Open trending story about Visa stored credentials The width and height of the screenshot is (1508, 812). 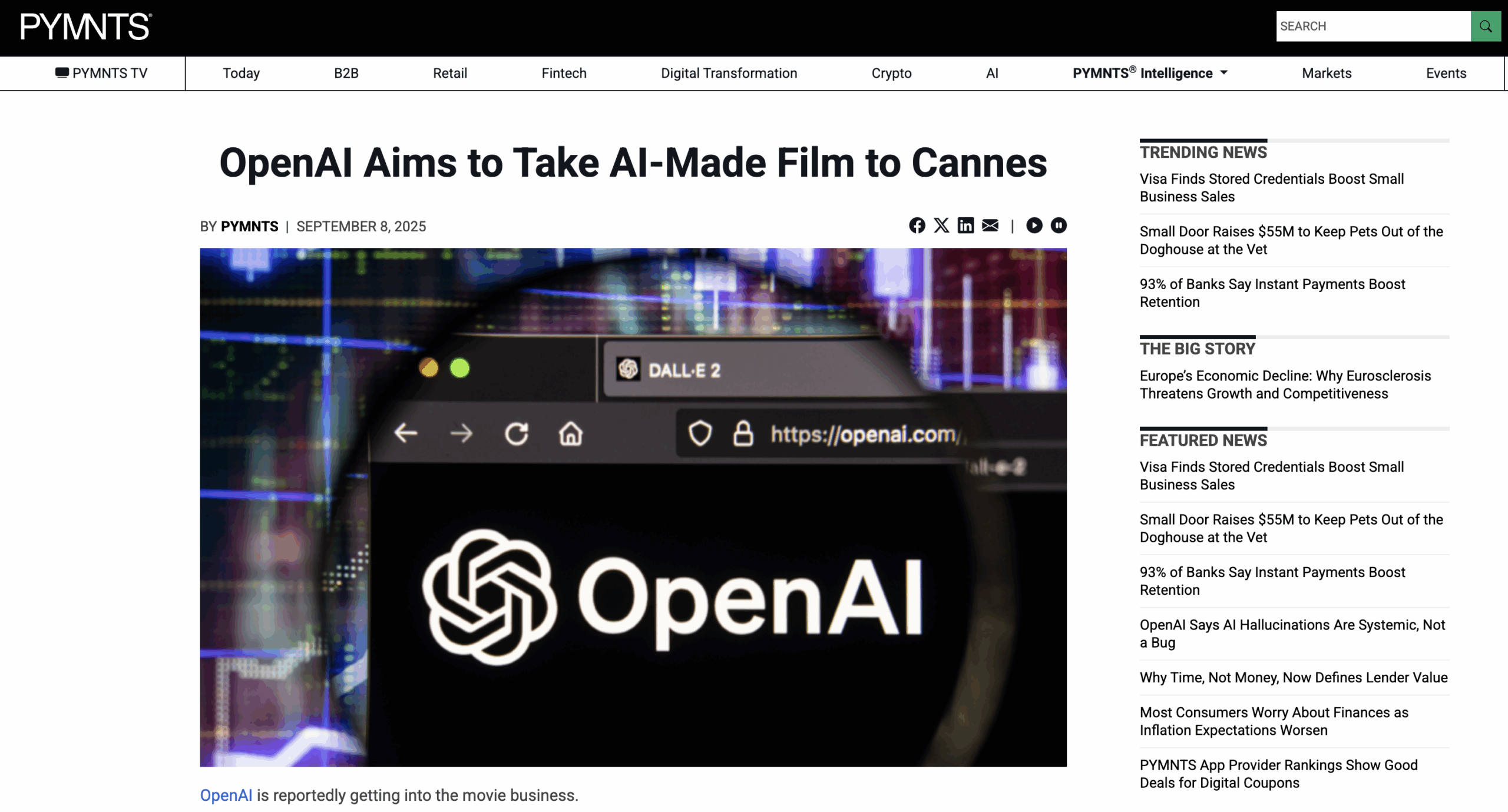[1272, 187]
